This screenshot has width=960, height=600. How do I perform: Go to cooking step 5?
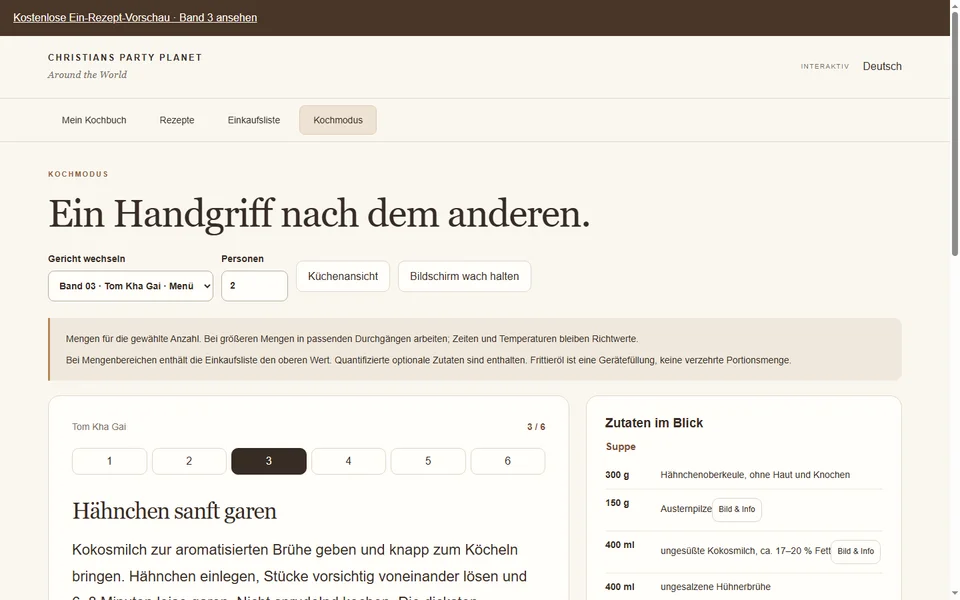pyautogui.click(x=428, y=461)
